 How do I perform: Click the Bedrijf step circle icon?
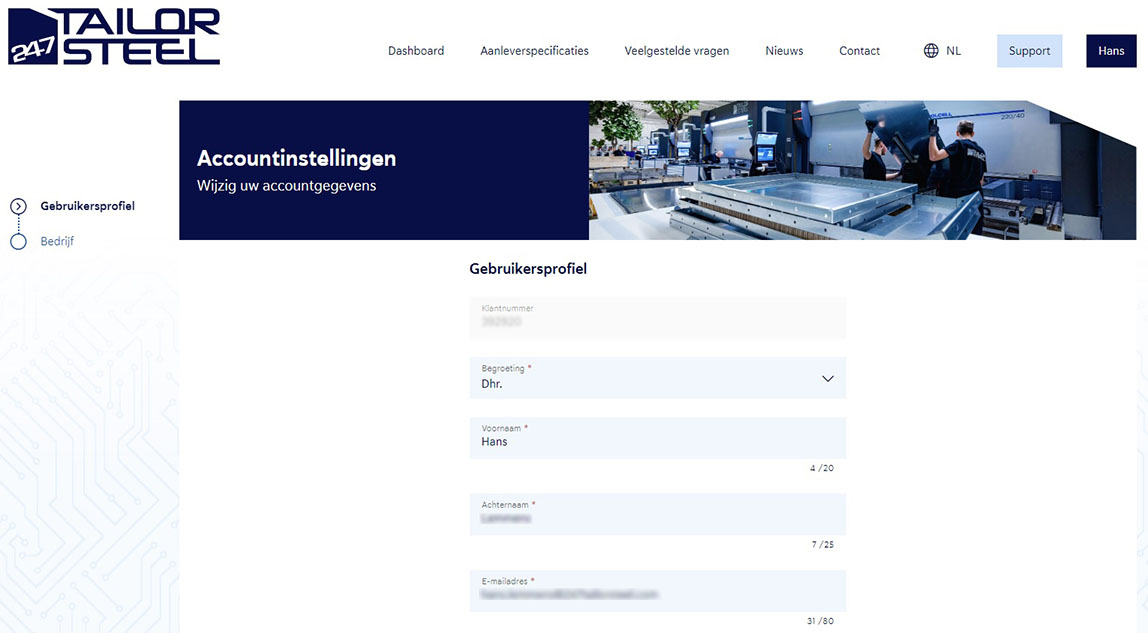point(18,242)
